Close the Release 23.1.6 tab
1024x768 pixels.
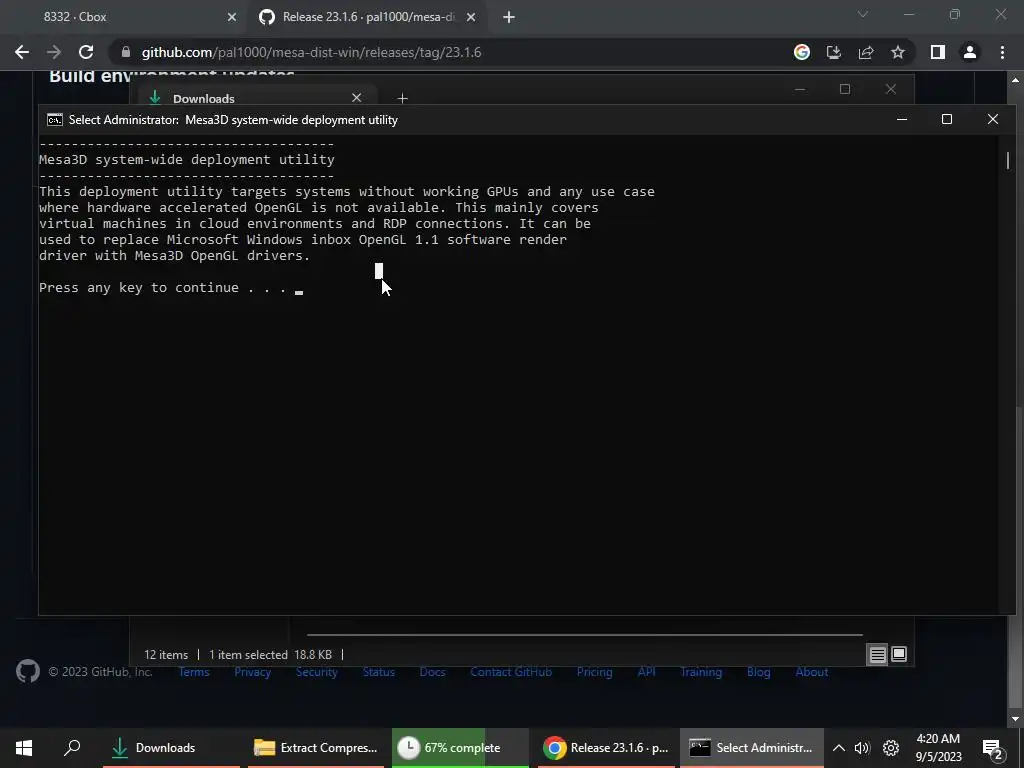(x=471, y=17)
